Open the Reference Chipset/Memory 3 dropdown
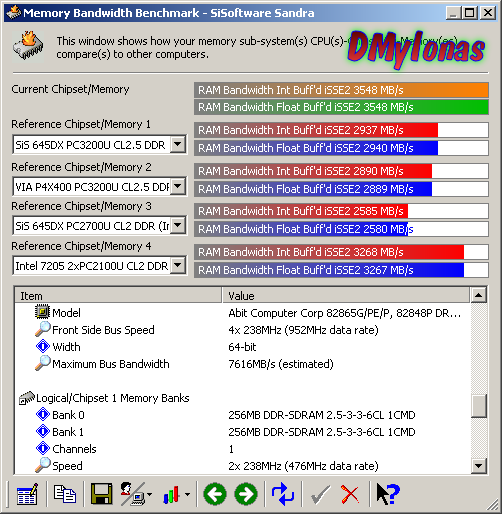The height and width of the screenshot is (514, 502). pos(178,225)
